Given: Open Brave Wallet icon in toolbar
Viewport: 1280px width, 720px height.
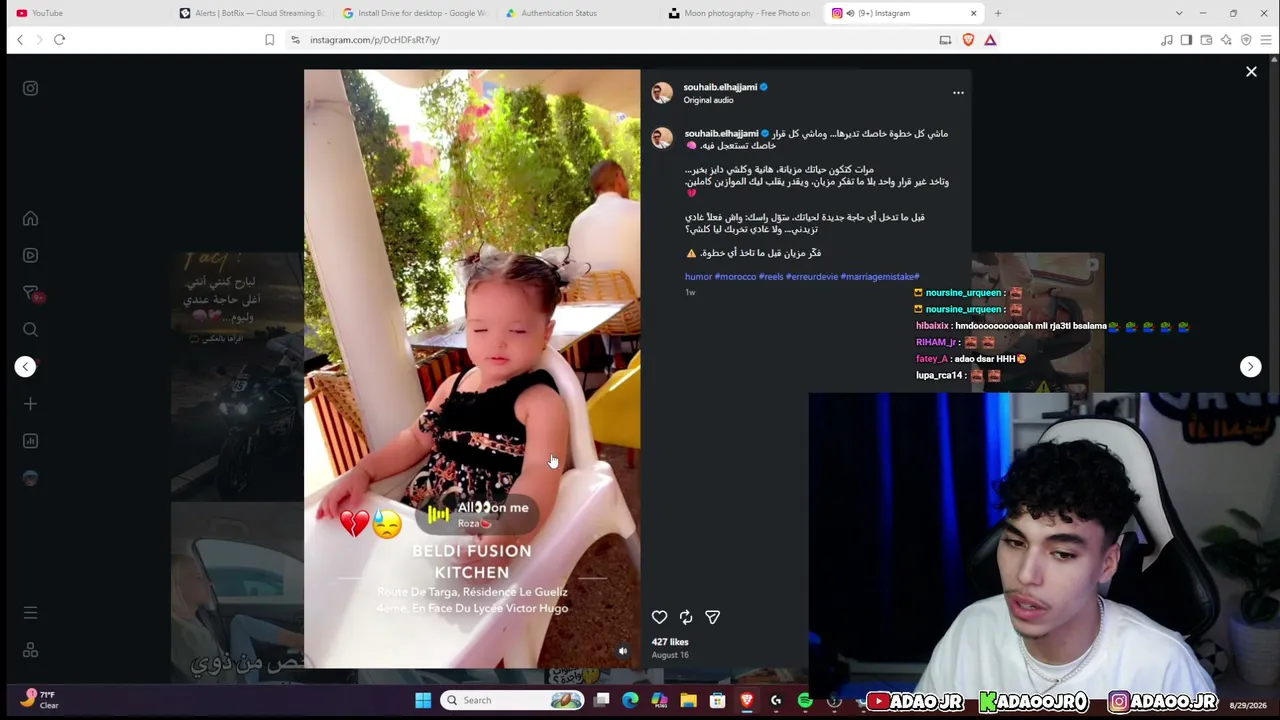Looking at the screenshot, I should tap(1206, 40).
